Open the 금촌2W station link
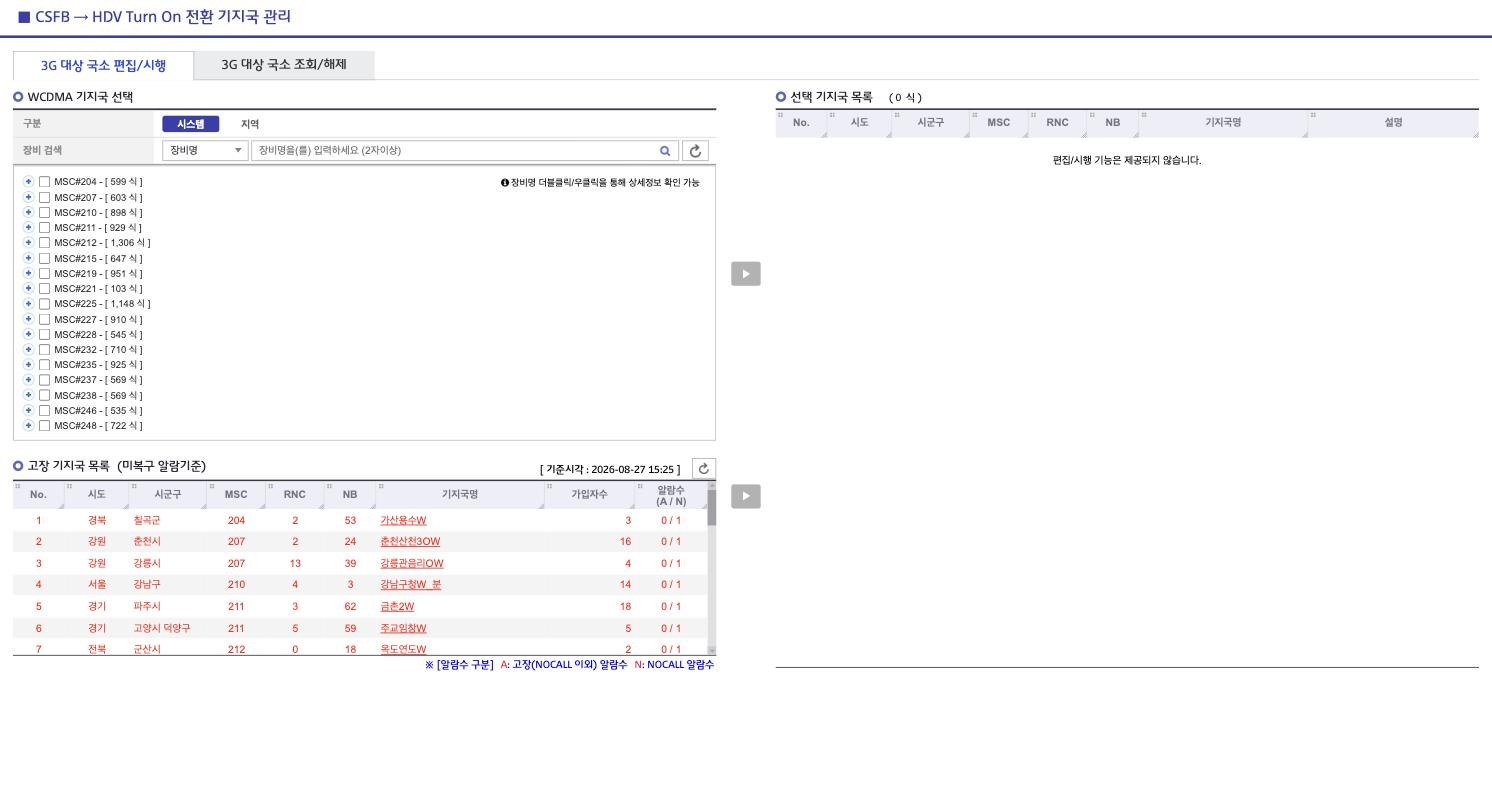 click(397, 607)
